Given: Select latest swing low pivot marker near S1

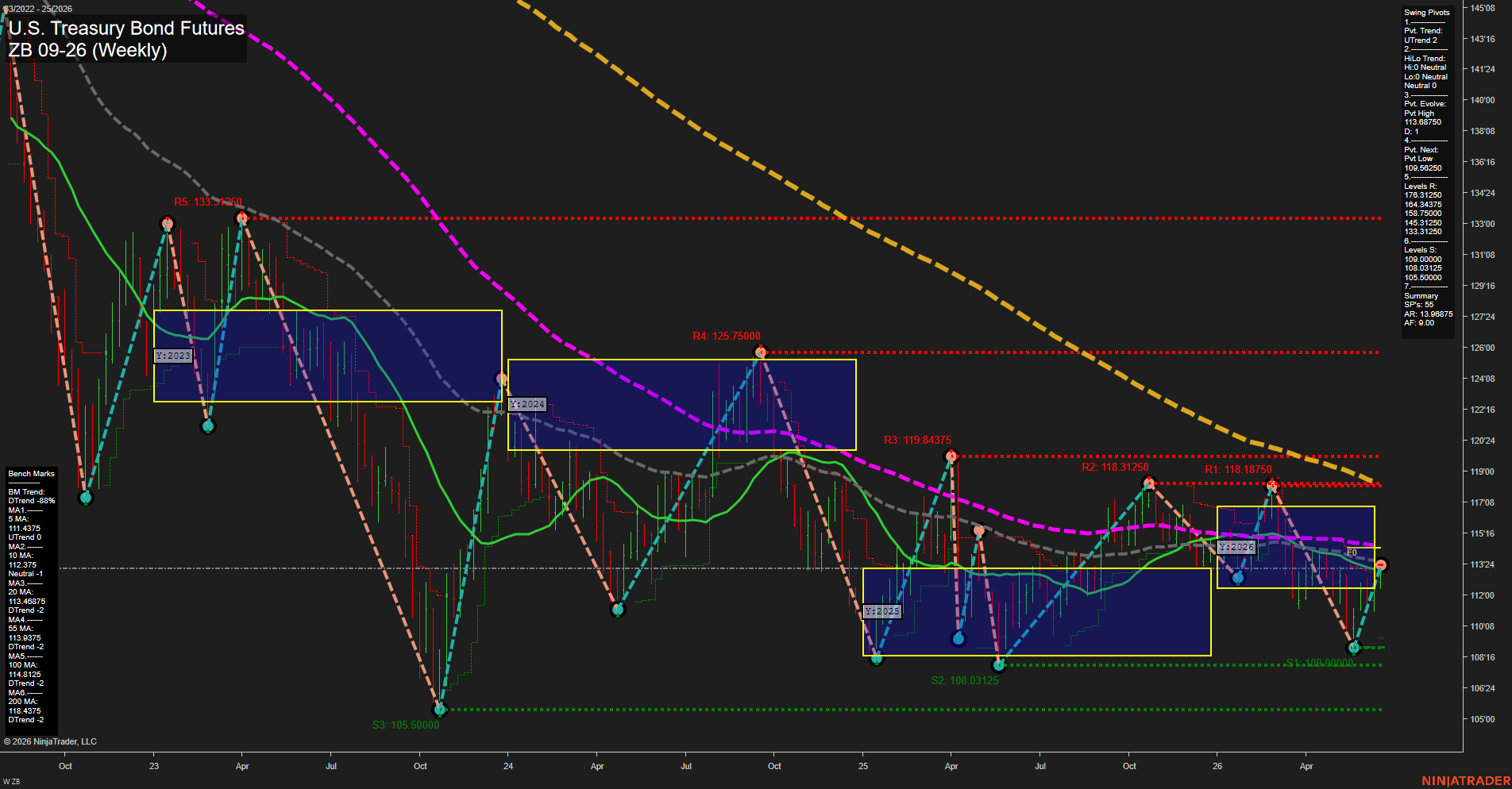Looking at the screenshot, I should click(1355, 648).
